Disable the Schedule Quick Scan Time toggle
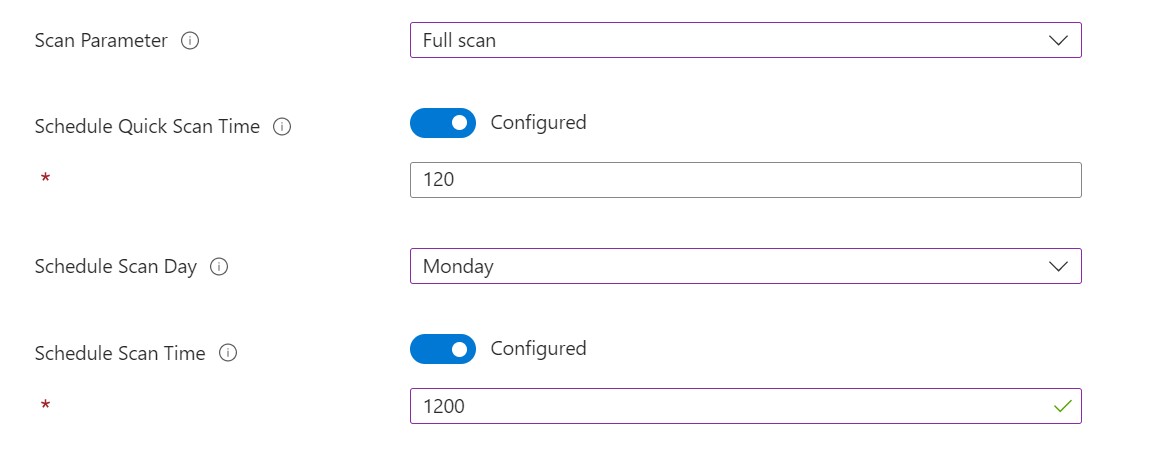Image resolution: width=1176 pixels, height=459 pixels. (443, 123)
